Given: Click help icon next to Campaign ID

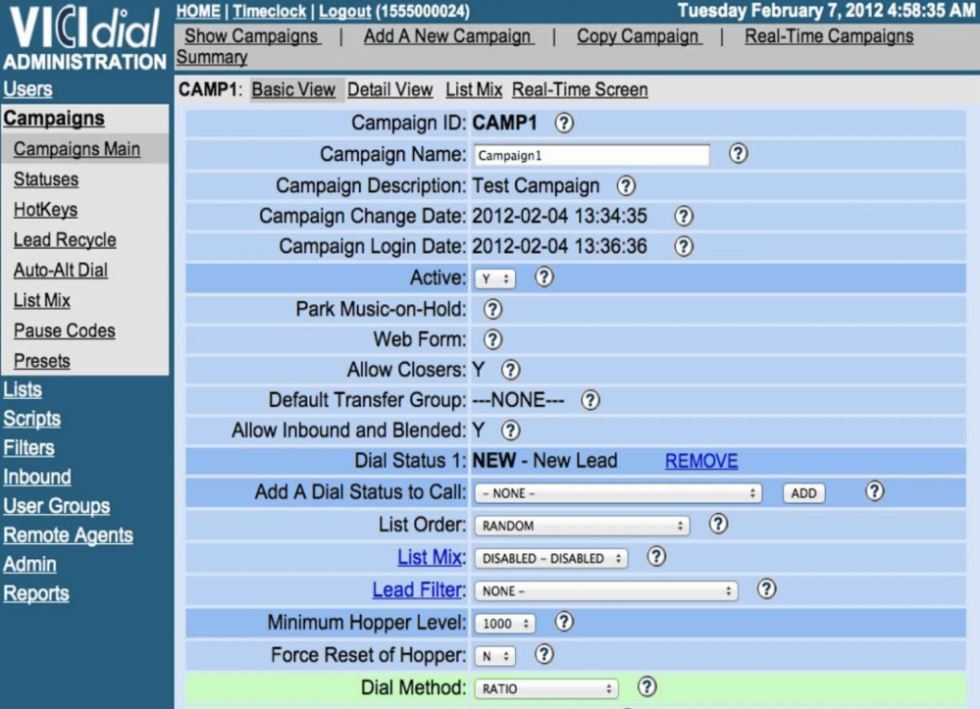Looking at the screenshot, I should pyautogui.click(x=564, y=123).
